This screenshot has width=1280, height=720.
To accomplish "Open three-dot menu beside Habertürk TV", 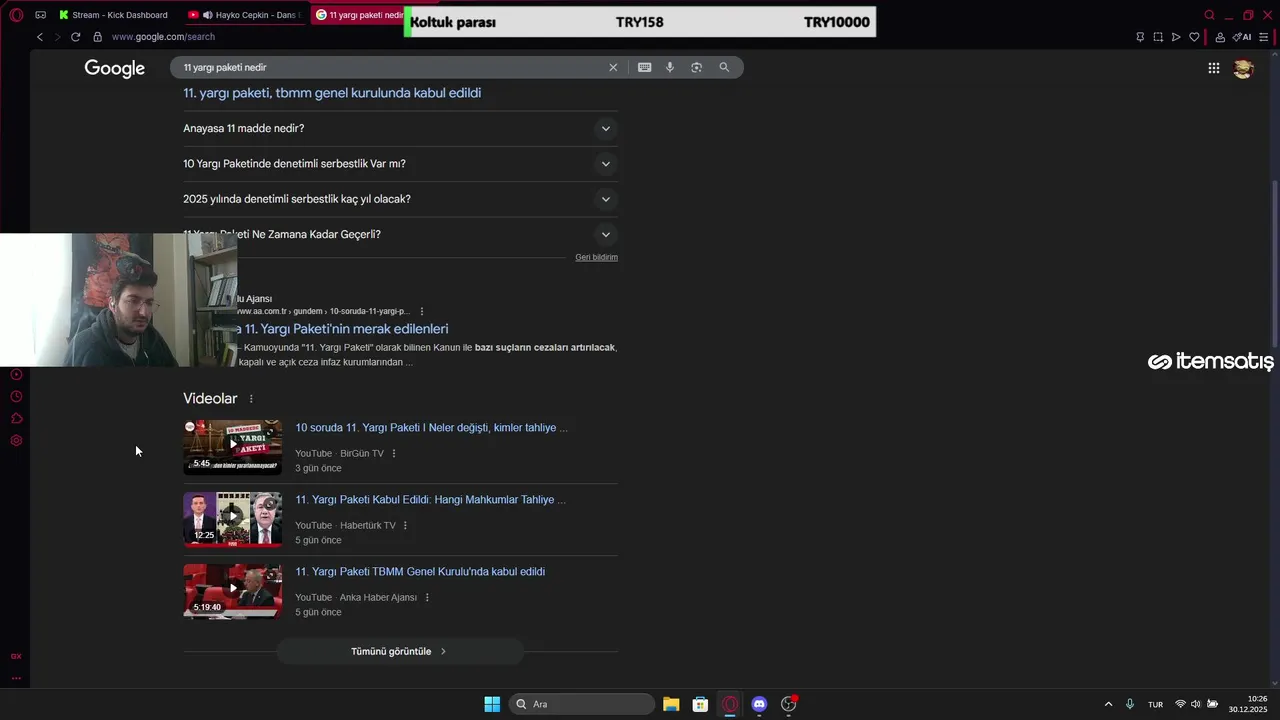I will 405,526.
